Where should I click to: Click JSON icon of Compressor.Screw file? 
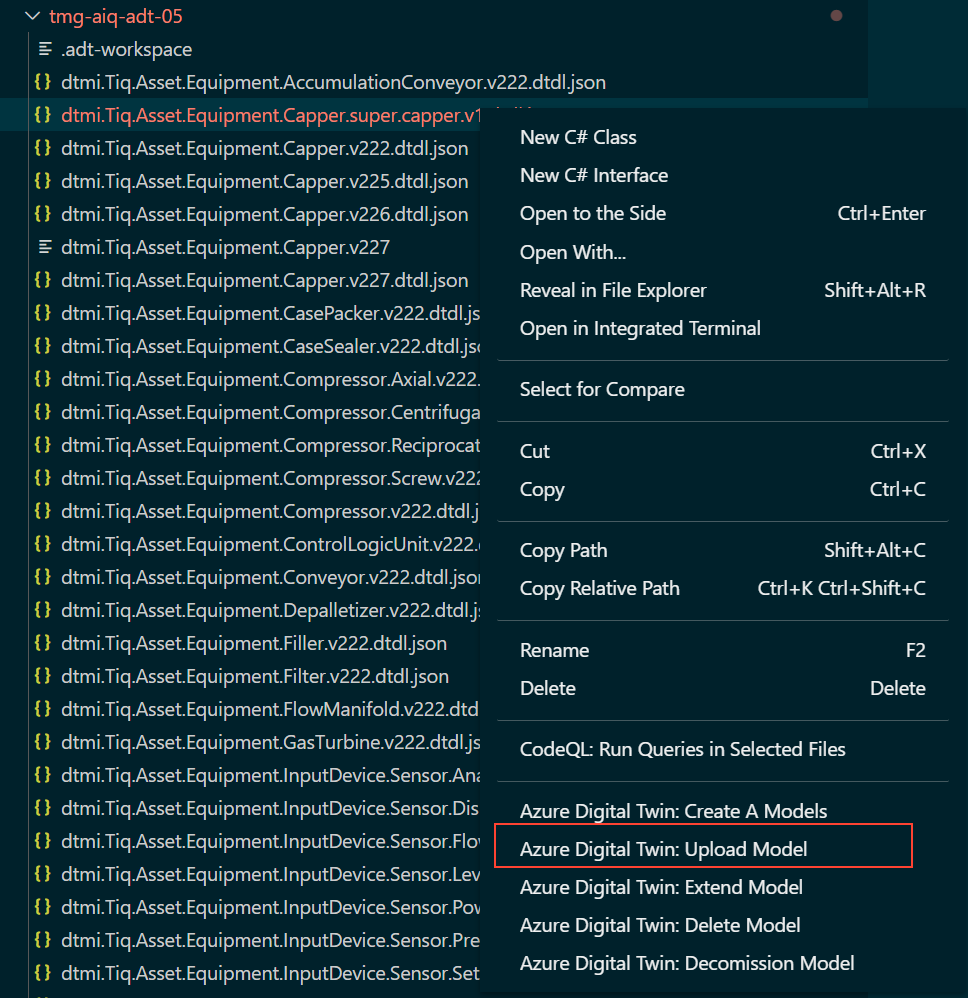(x=43, y=477)
